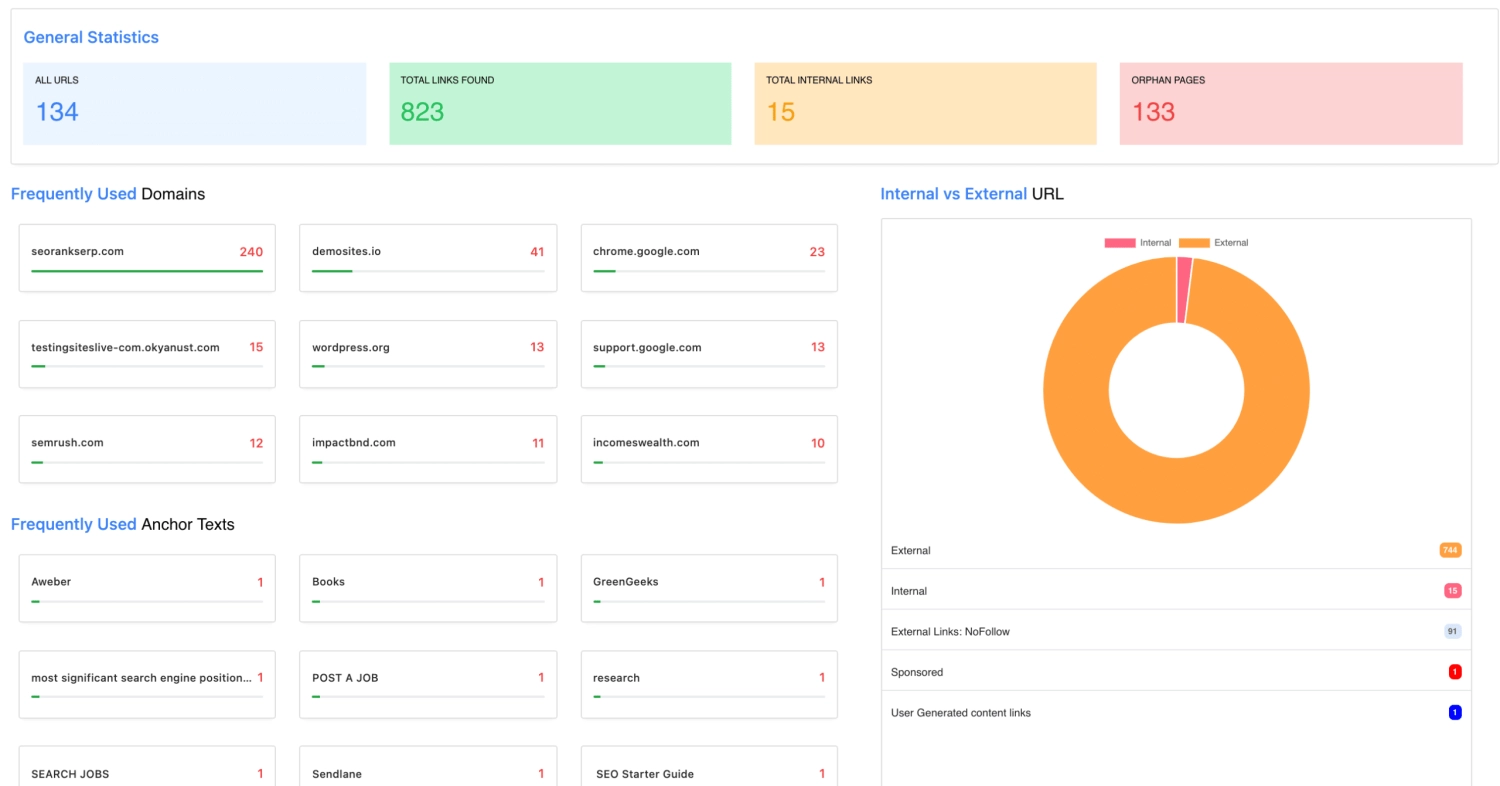The width and height of the screenshot is (1500, 786).
Task: Open the demosites.io domain card
Action: [x=428, y=258]
